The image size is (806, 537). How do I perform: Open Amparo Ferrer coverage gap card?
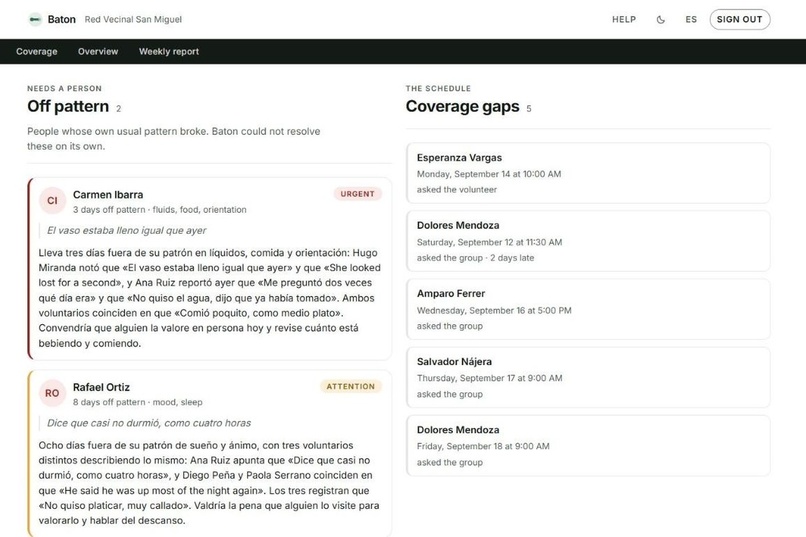click(x=588, y=309)
